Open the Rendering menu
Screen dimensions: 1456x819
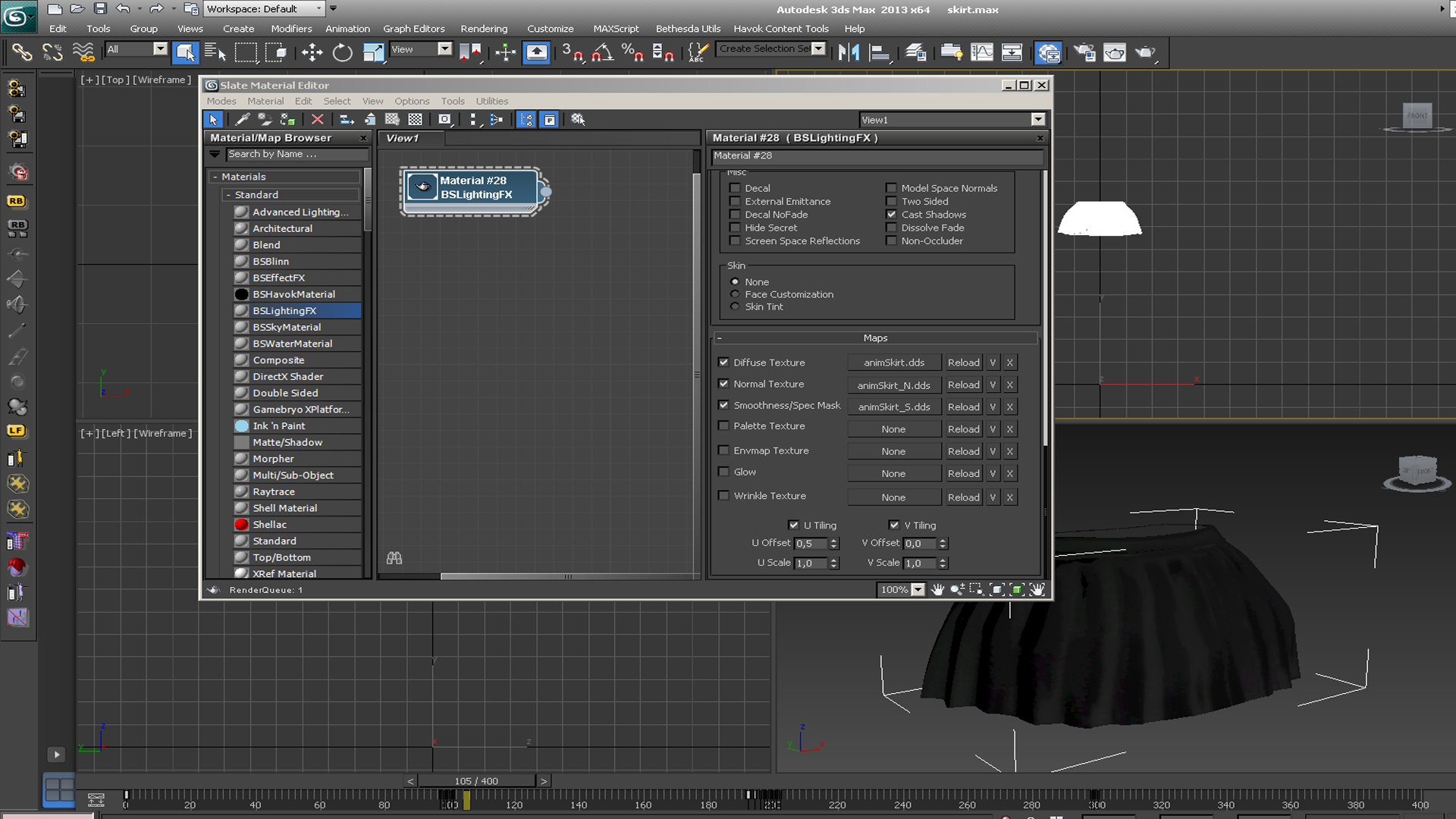coord(484,28)
